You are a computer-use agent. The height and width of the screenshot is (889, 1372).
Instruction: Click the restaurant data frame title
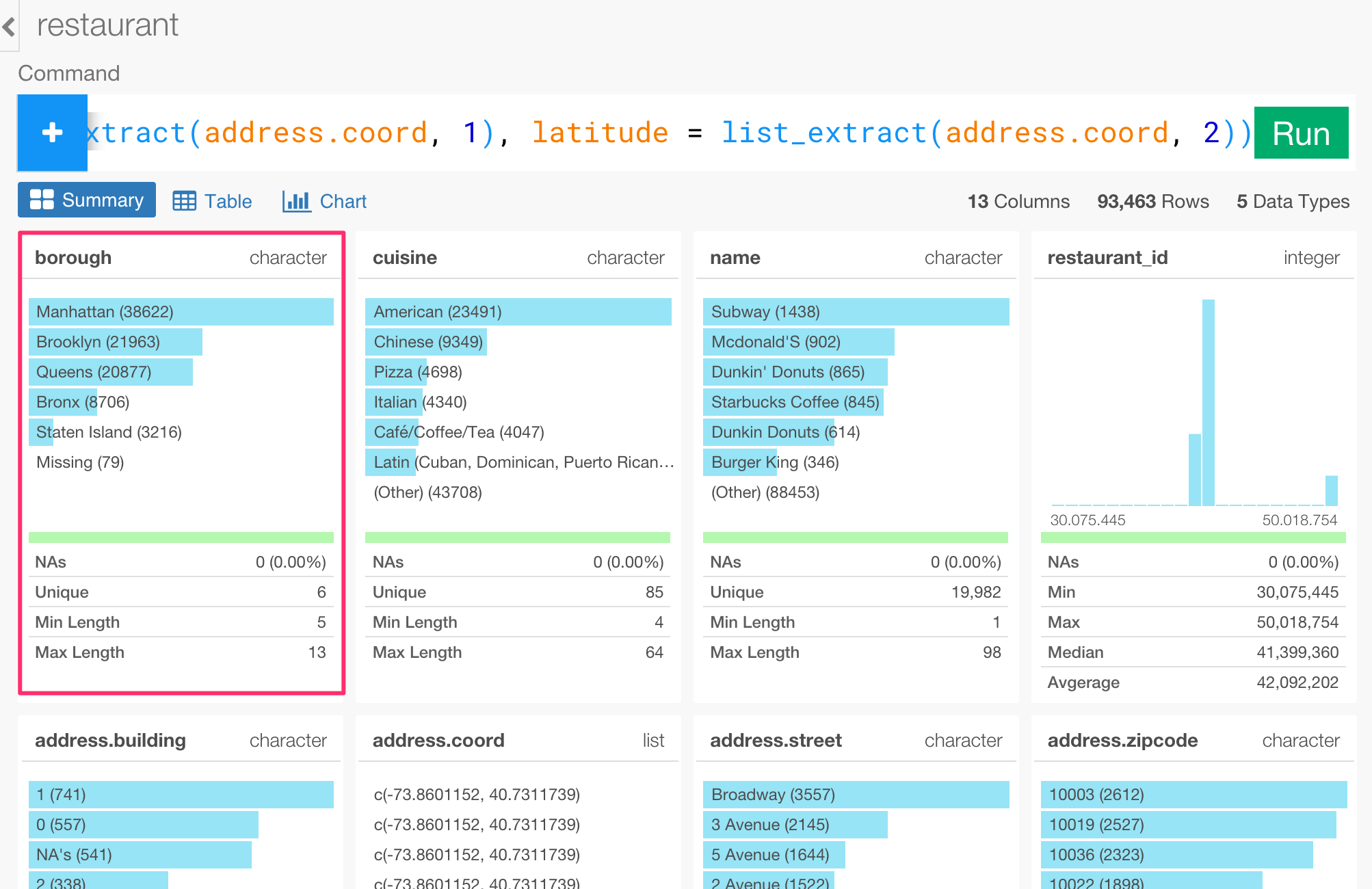pyautogui.click(x=107, y=25)
